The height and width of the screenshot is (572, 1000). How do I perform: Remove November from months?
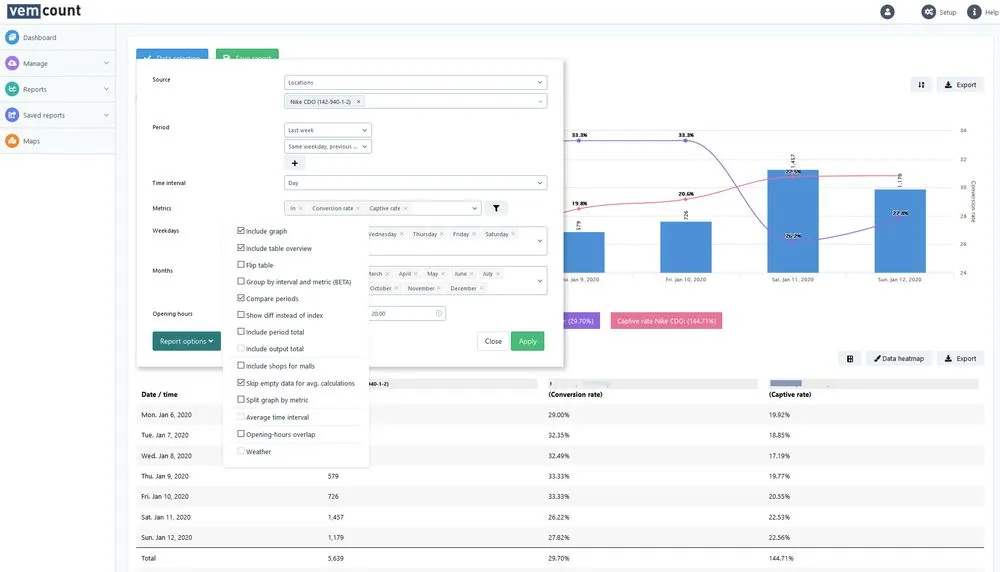coord(439,288)
